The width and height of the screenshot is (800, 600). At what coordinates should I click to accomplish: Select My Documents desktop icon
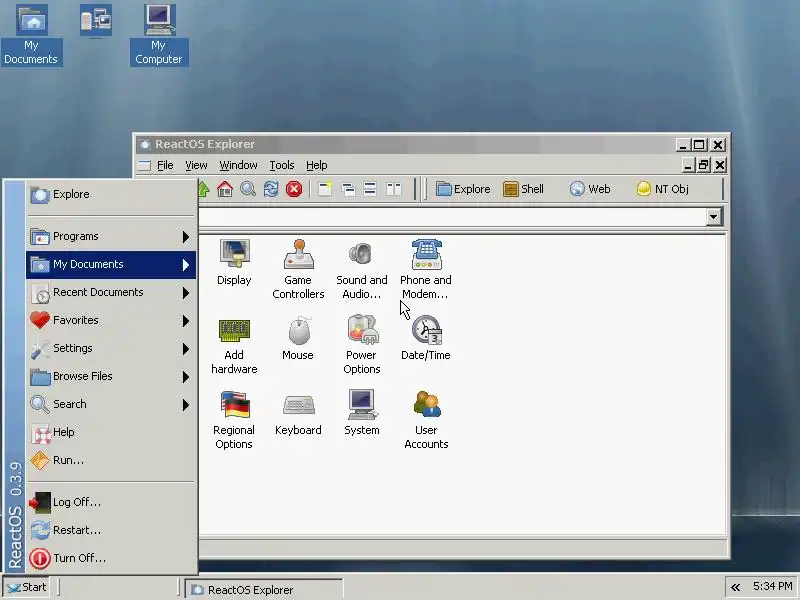(x=32, y=35)
